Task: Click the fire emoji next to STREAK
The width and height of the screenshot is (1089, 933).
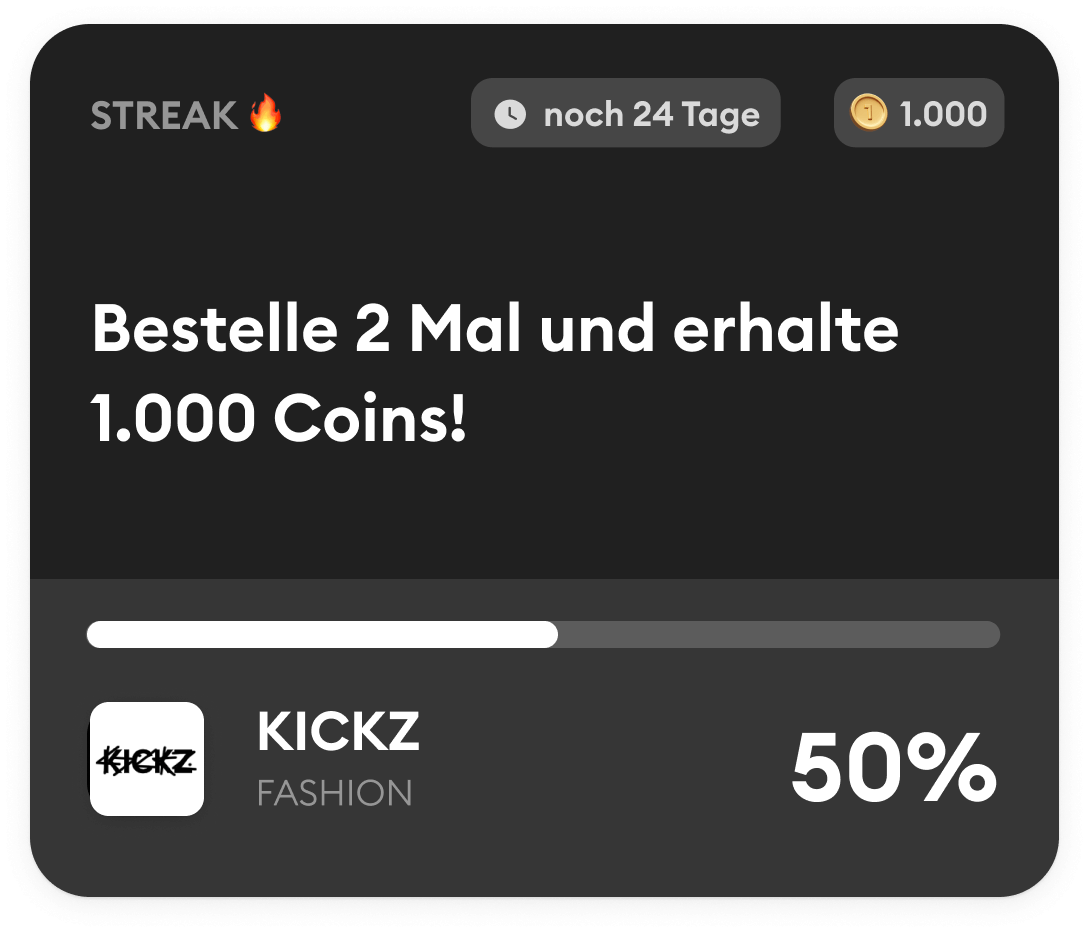Action: click(x=265, y=113)
